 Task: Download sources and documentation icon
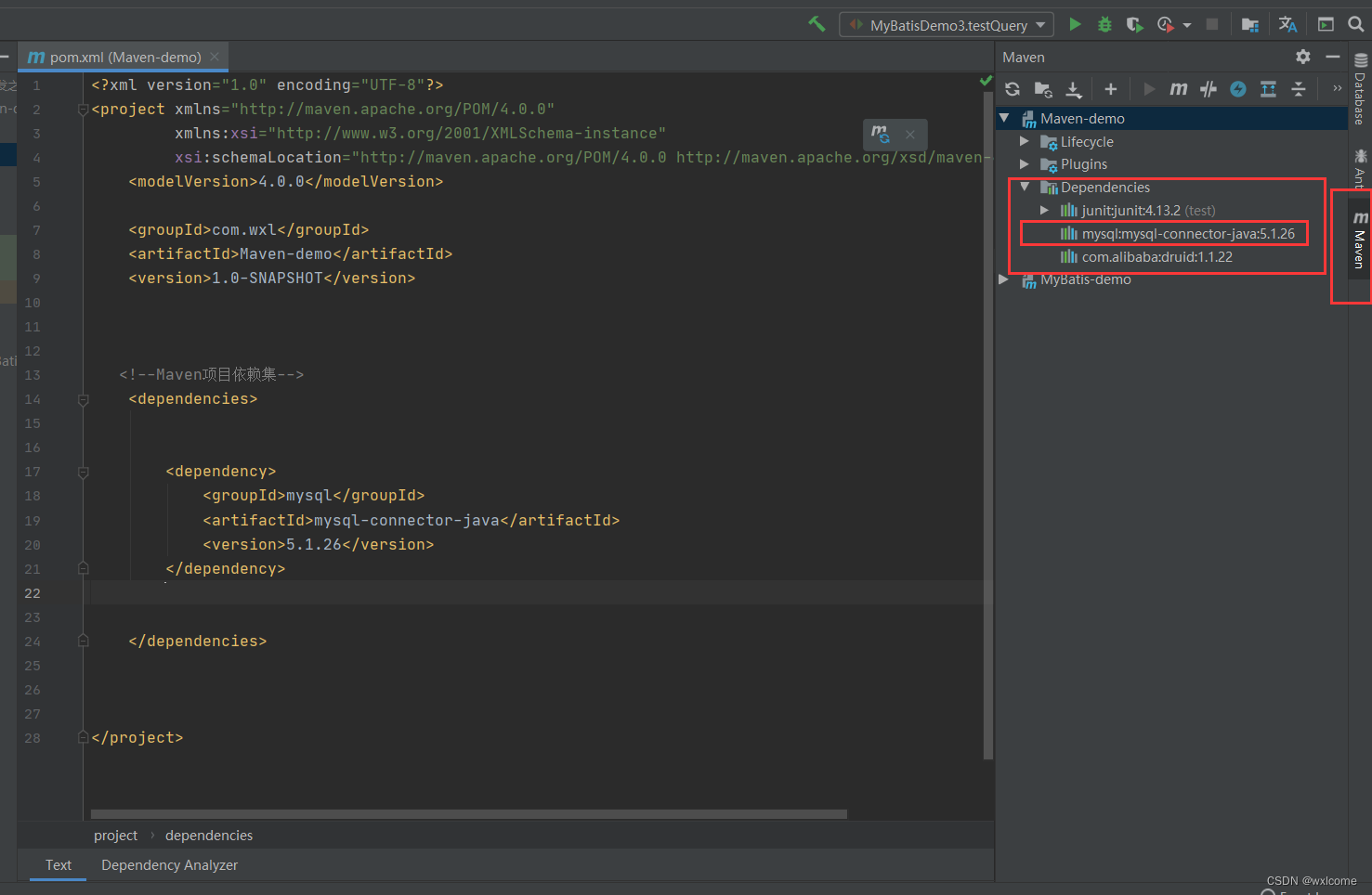click(1074, 89)
